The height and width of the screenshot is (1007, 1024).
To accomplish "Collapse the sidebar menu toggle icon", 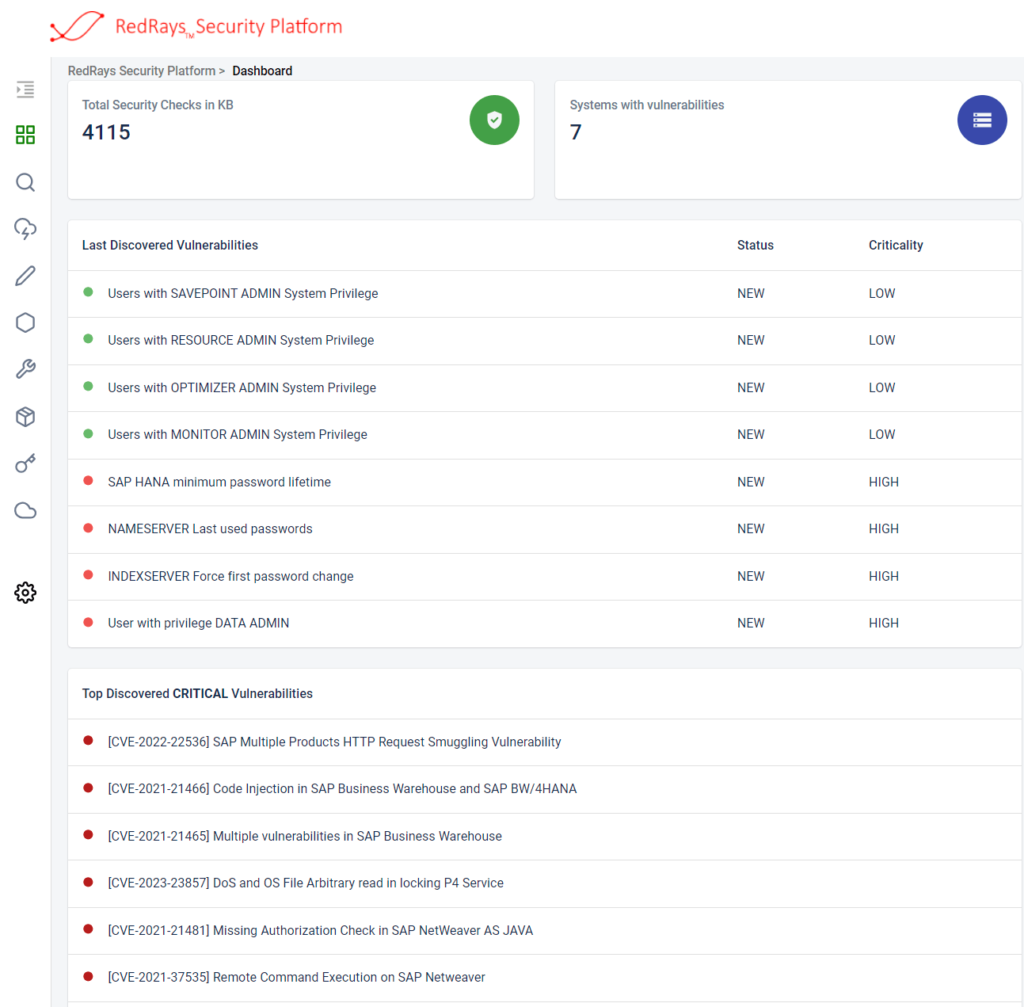I will (x=25, y=89).
